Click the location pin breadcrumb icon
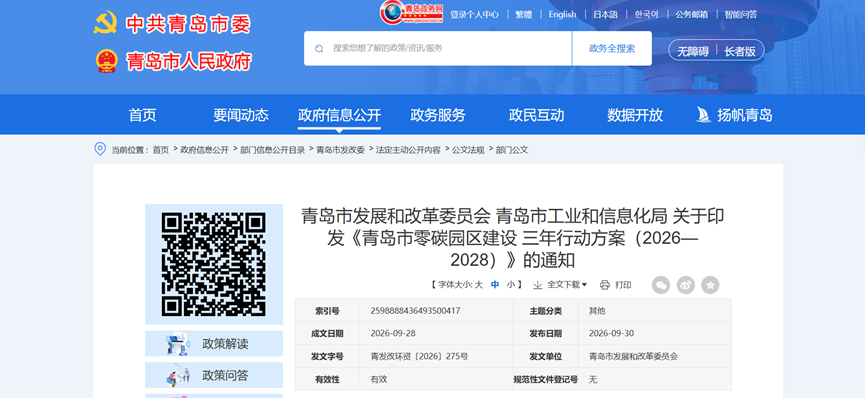The image size is (865, 398). tap(100, 149)
